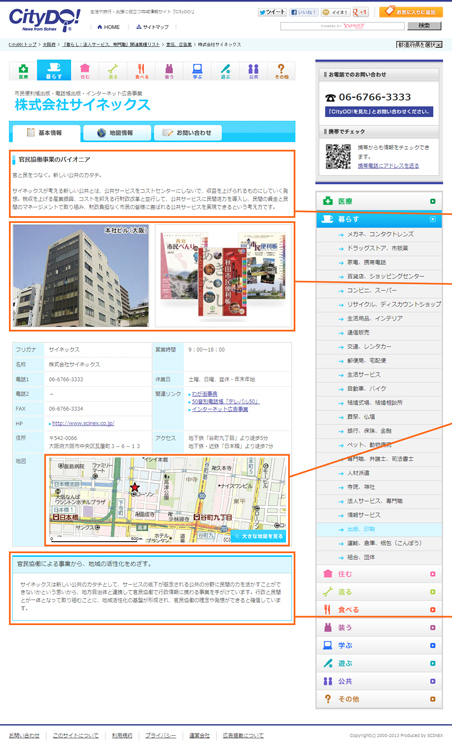Screen dimensions: 452x754
Task: Expand the 装う sidebar category
Action: (x=379, y=627)
